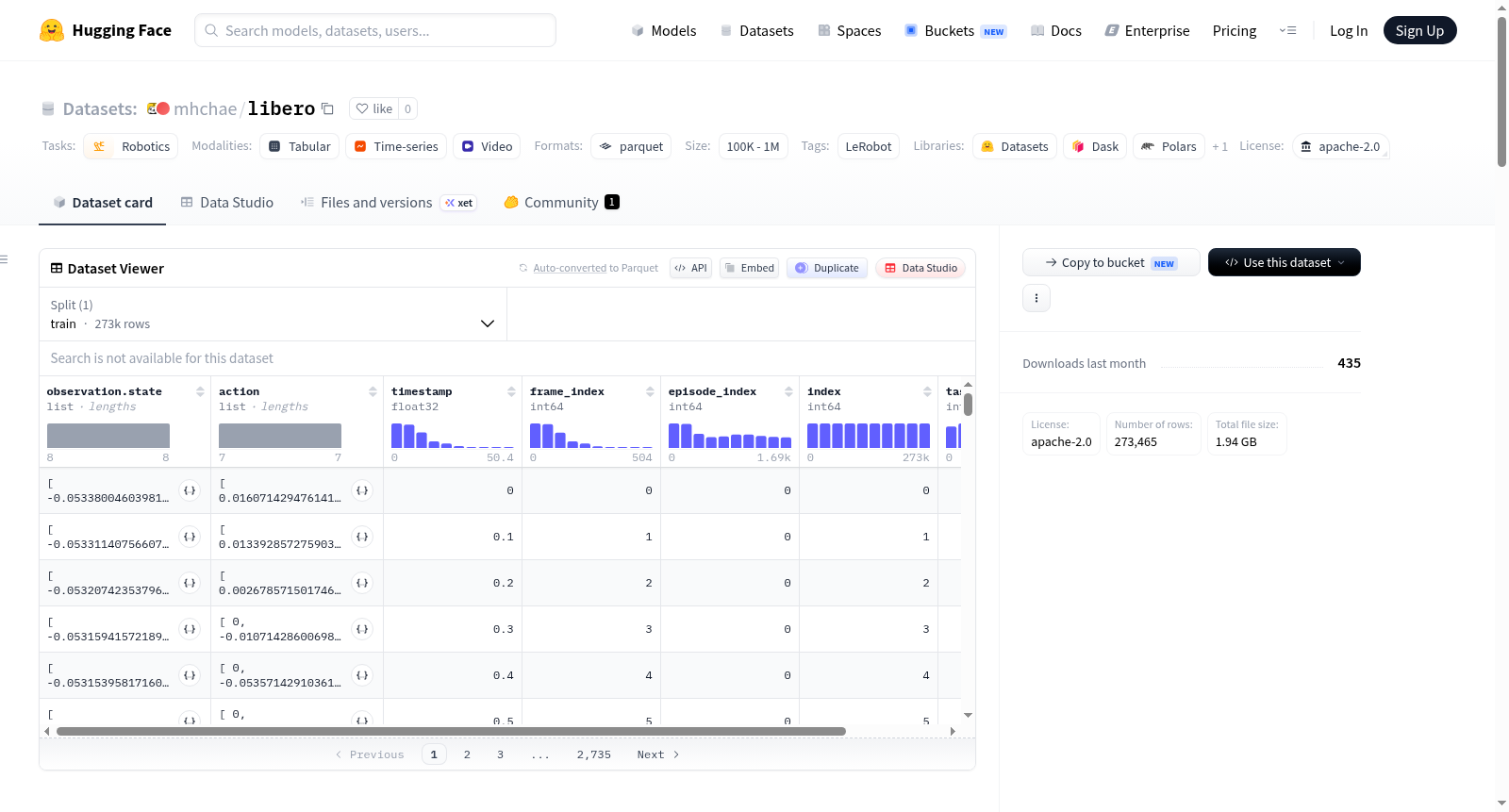The image size is (1509, 812).
Task: Open the Use this dataset dropdown
Action: coord(1285,262)
